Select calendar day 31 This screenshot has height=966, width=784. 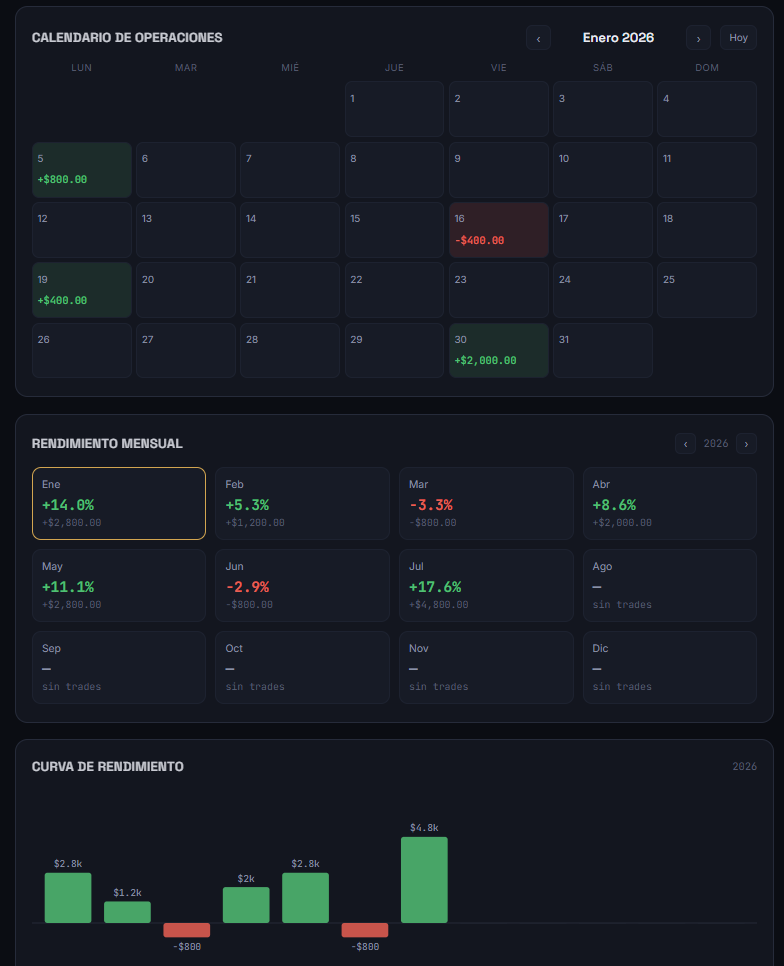point(603,351)
